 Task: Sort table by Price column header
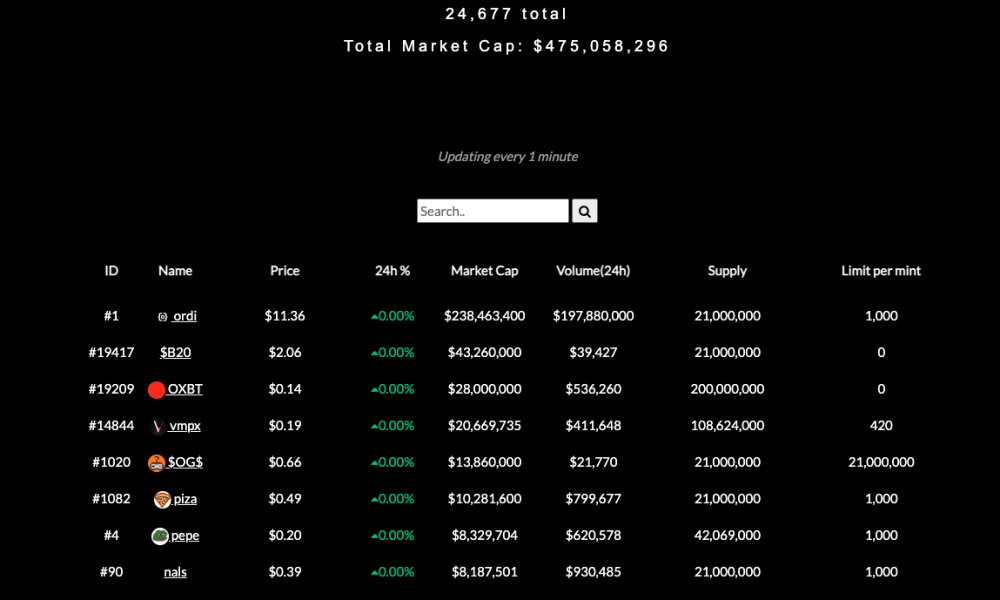(284, 270)
